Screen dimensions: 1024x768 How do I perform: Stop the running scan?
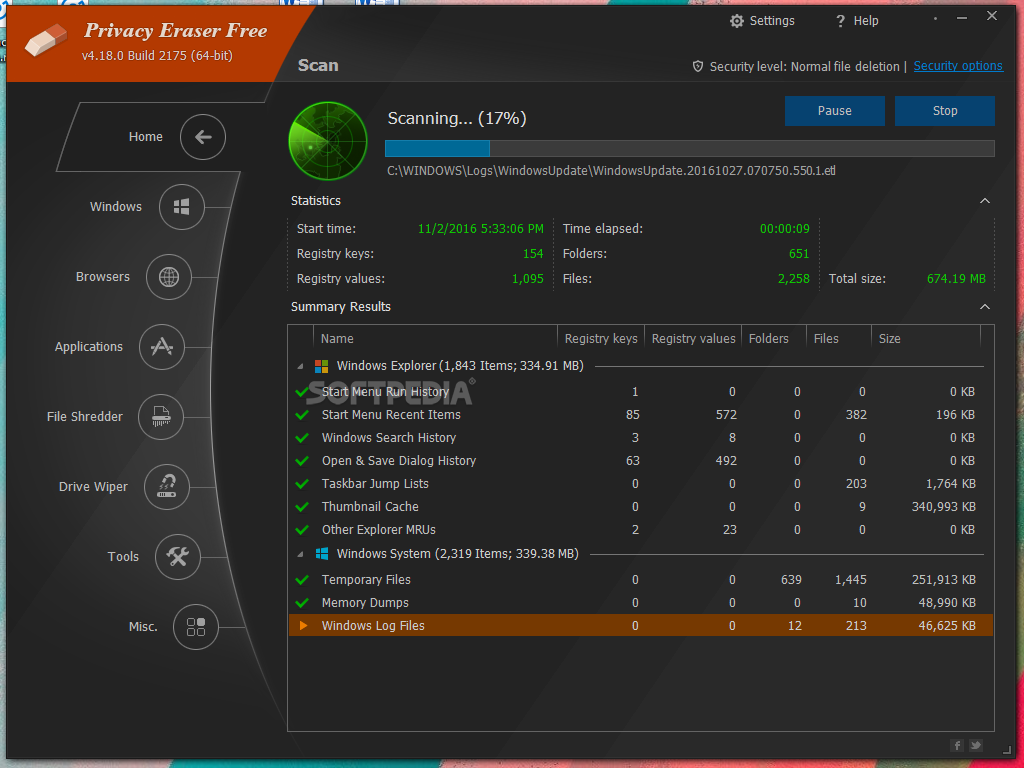(945, 111)
